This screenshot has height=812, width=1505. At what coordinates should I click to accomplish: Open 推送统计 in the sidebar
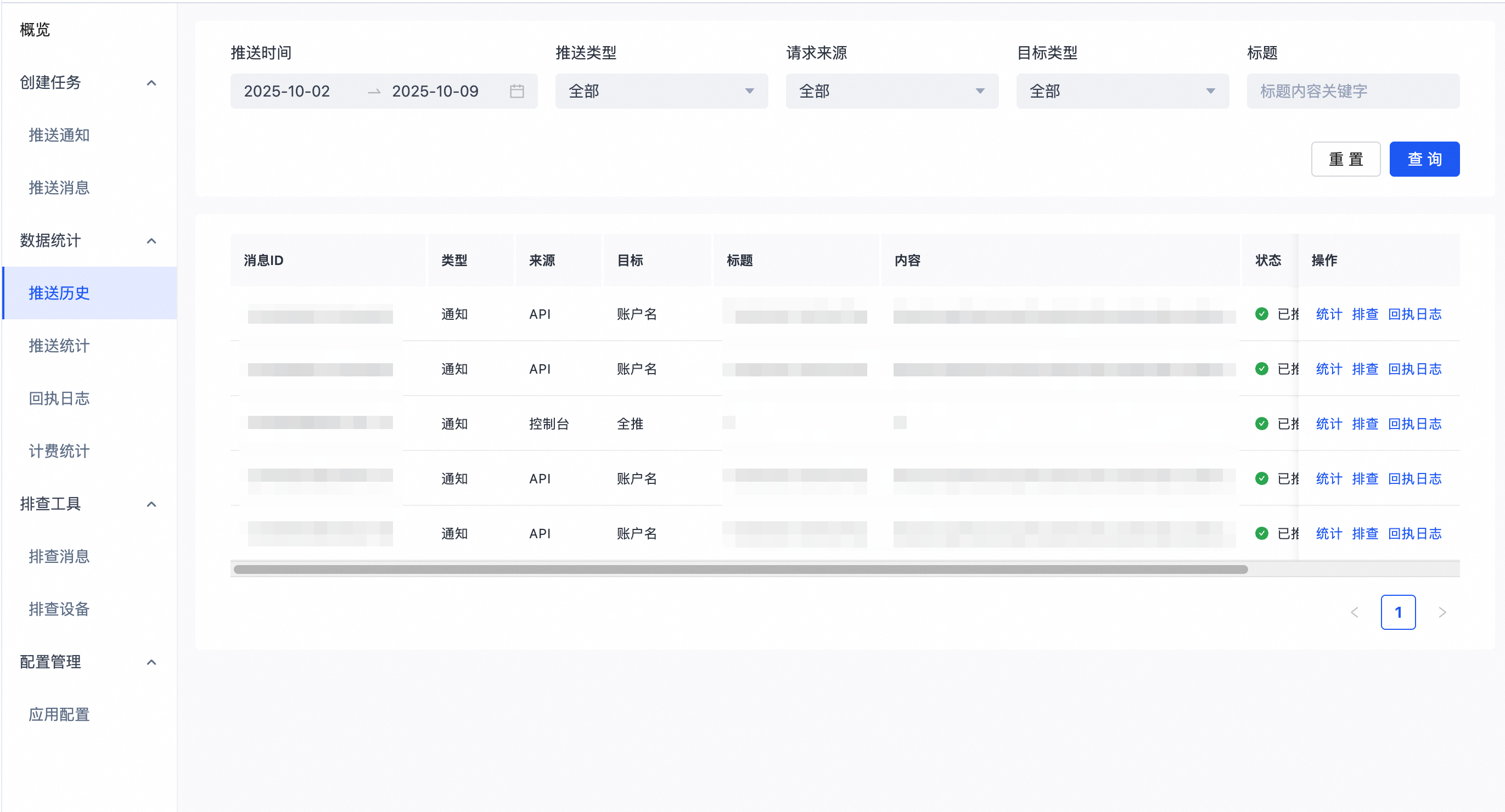tap(59, 346)
